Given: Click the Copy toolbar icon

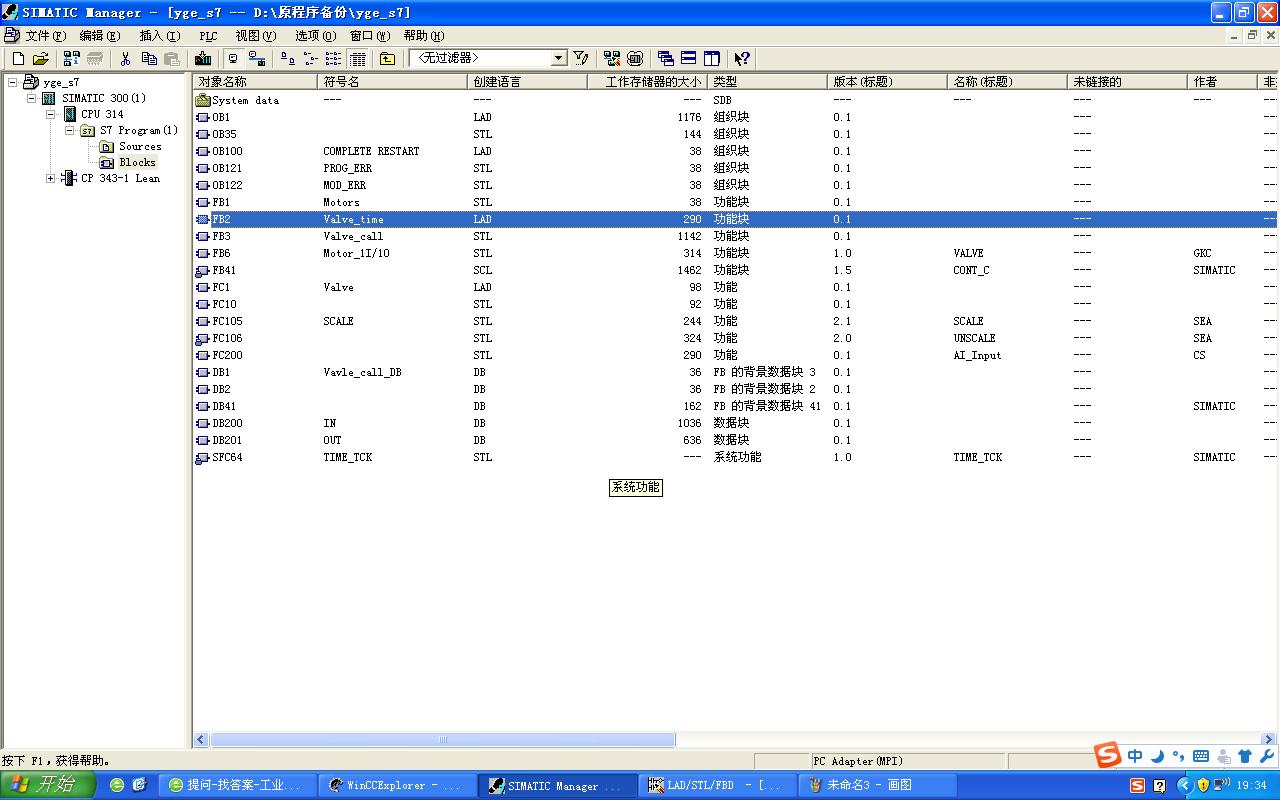Looking at the screenshot, I should click(x=149, y=59).
